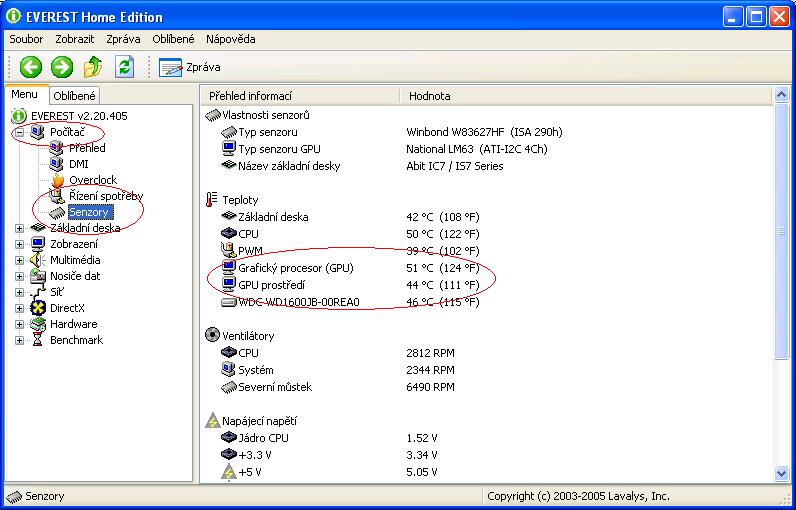Select the Síť network icon
This screenshot has height=510, width=796.
point(38,292)
